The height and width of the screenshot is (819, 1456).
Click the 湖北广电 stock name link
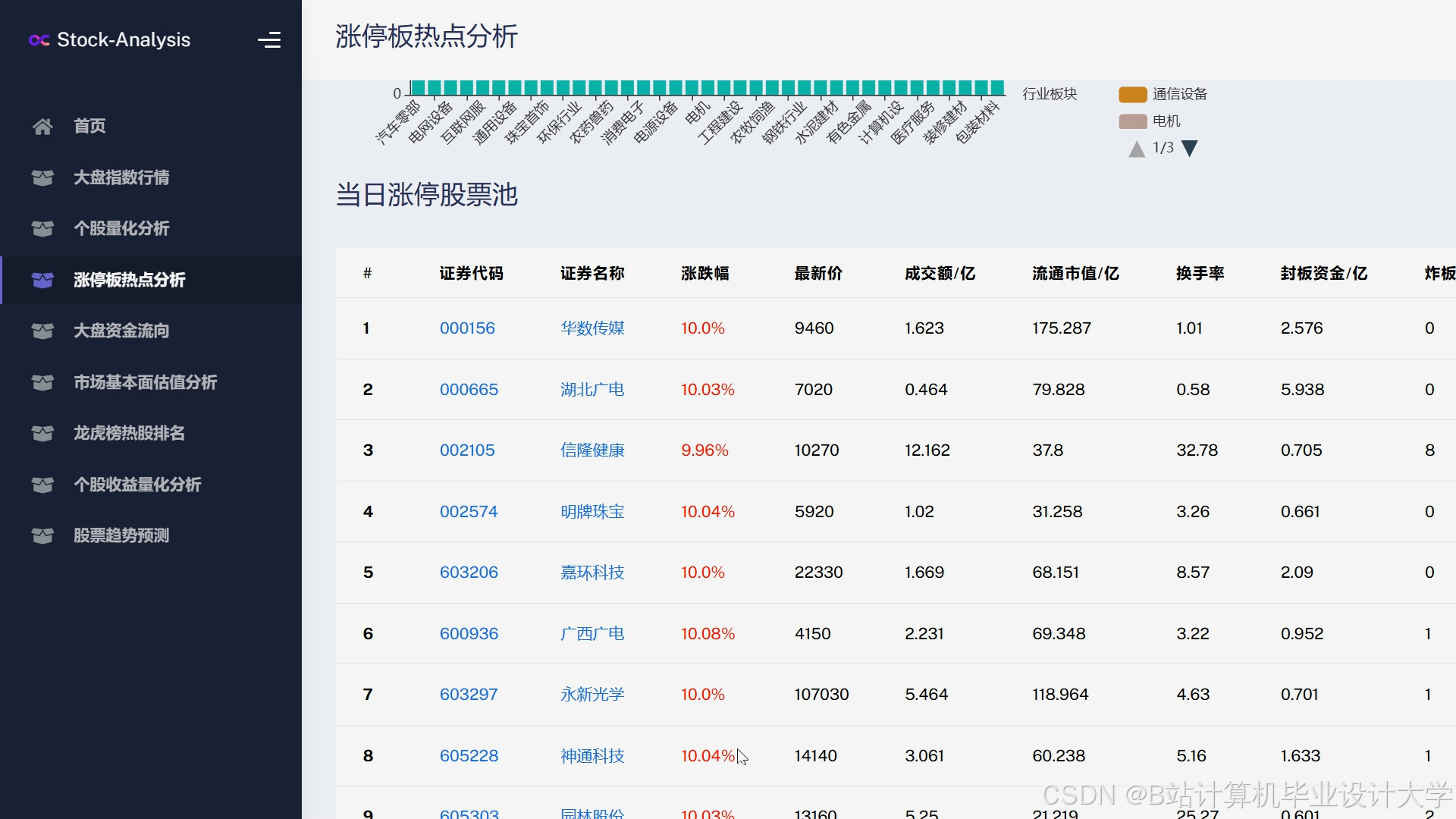(x=592, y=389)
